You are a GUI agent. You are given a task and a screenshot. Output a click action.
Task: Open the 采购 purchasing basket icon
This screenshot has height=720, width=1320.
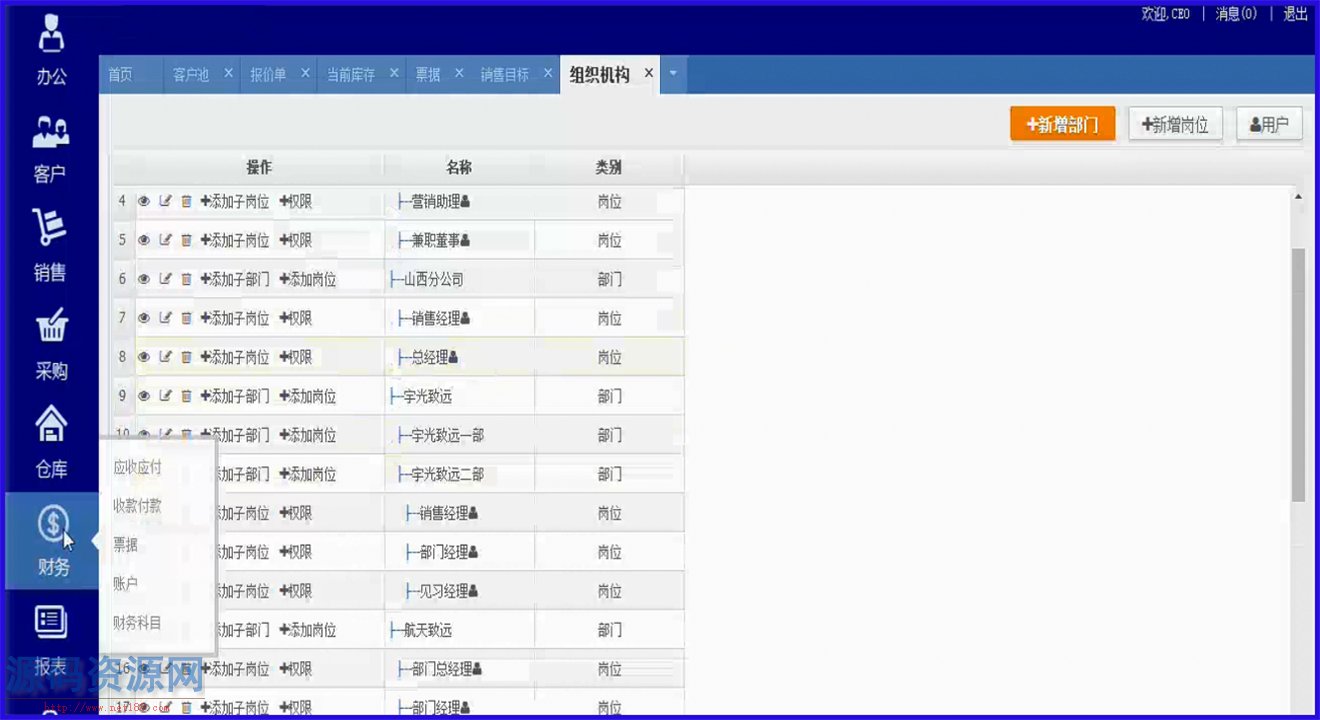[51, 343]
